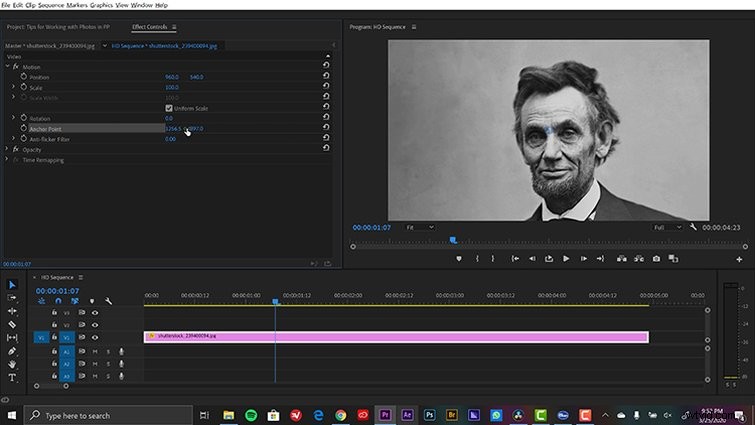This screenshot has width=755, height=425.
Task: Click the Program Monitor blue playhead
Action: click(453, 240)
